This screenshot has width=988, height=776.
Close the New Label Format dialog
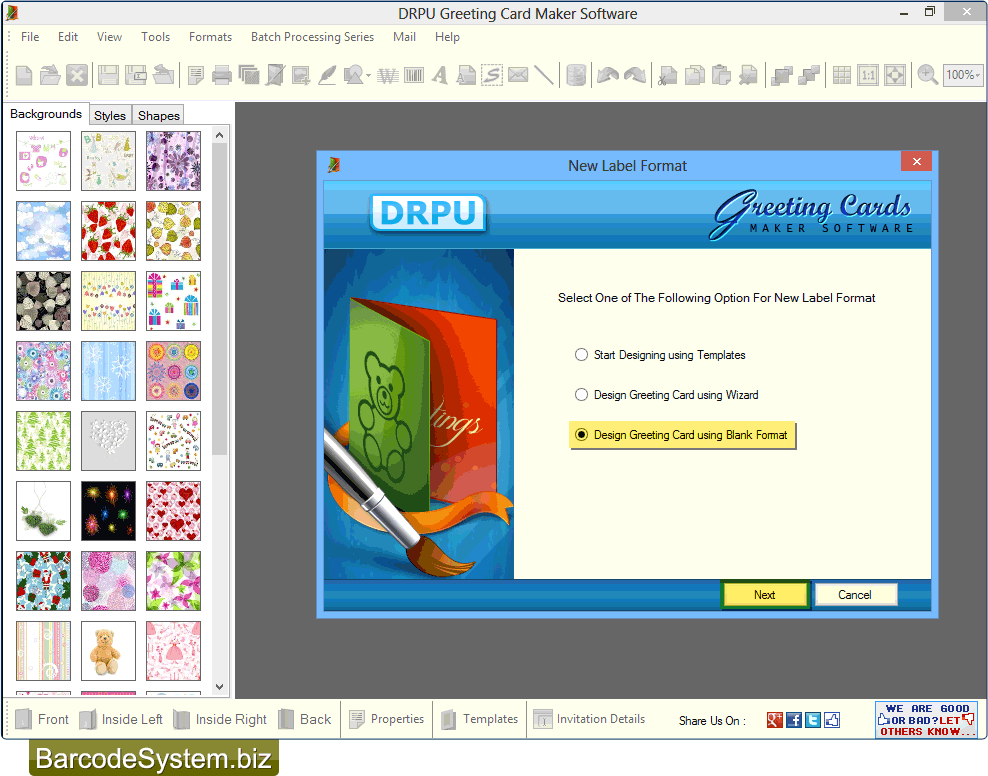[x=917, y=162]
